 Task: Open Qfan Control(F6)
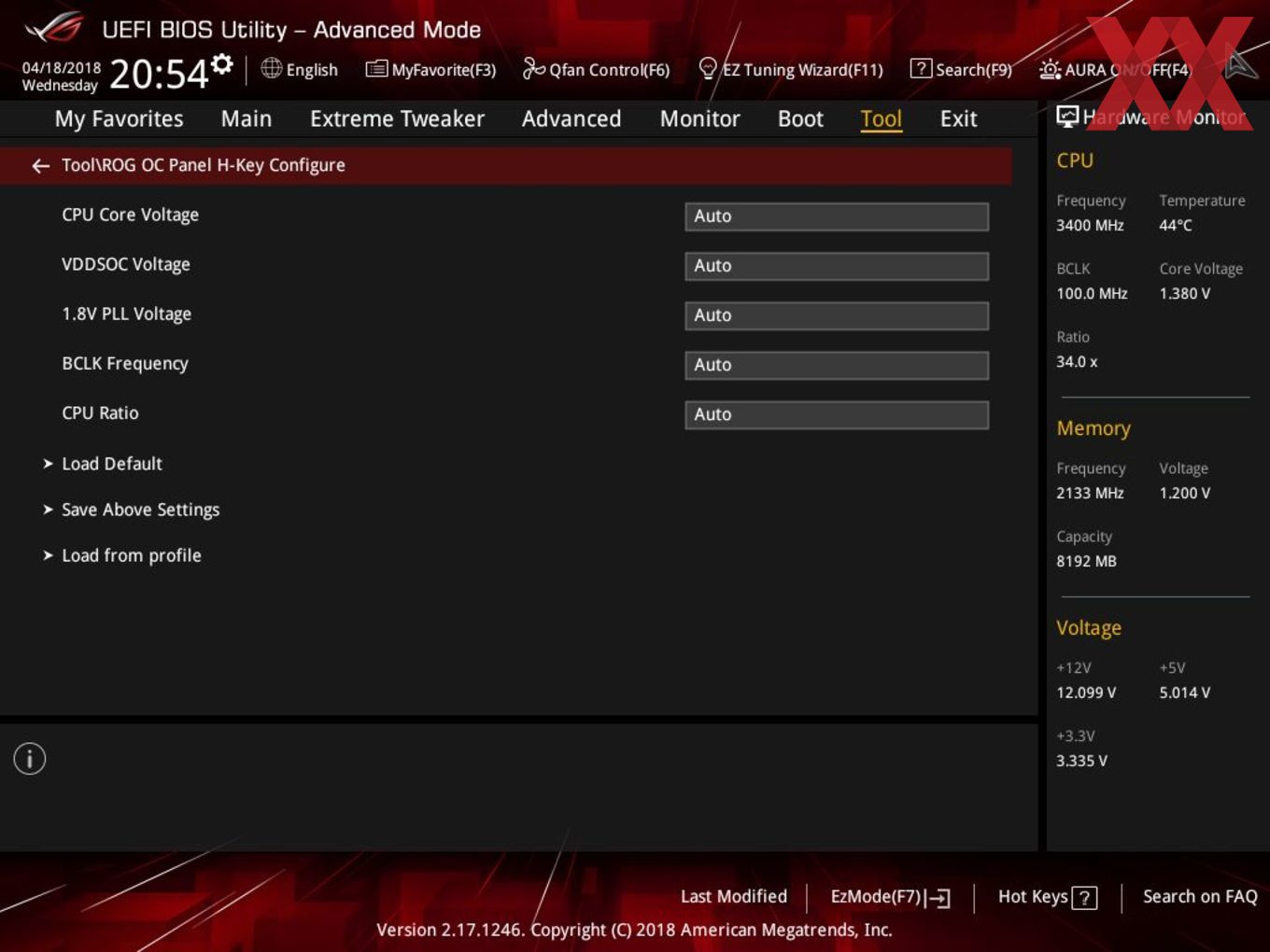(596, 69)
